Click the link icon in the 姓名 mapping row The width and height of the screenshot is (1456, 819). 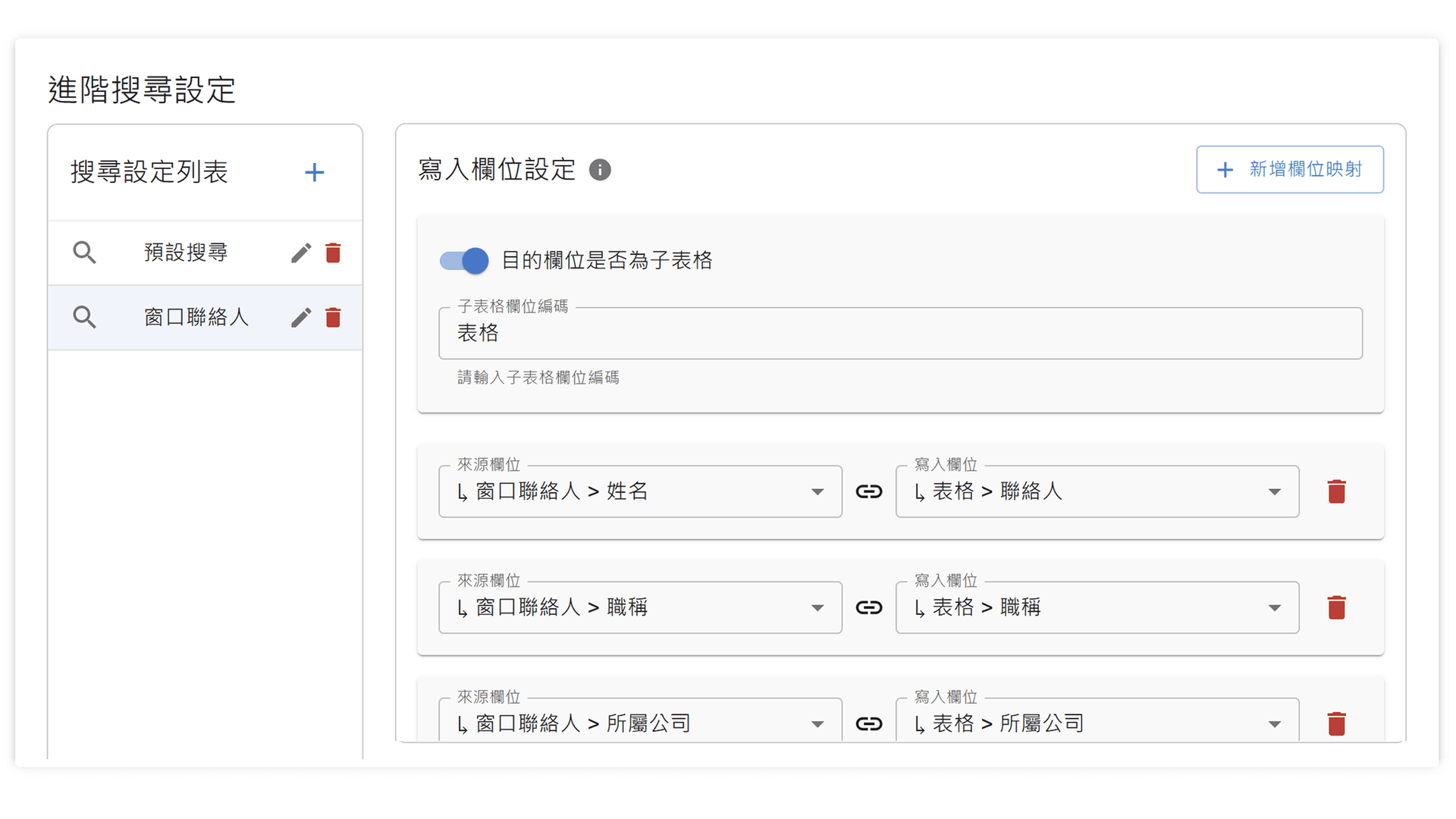[869, 491]
